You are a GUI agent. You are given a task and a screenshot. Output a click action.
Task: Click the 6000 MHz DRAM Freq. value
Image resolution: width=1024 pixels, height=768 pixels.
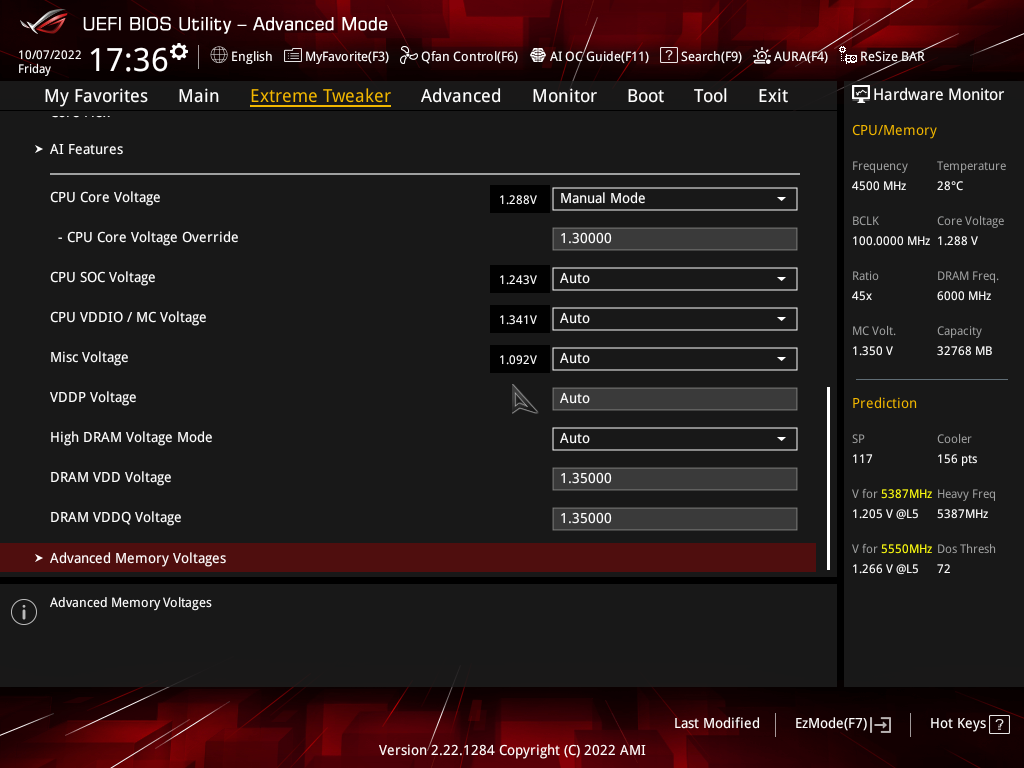point(964,296)
